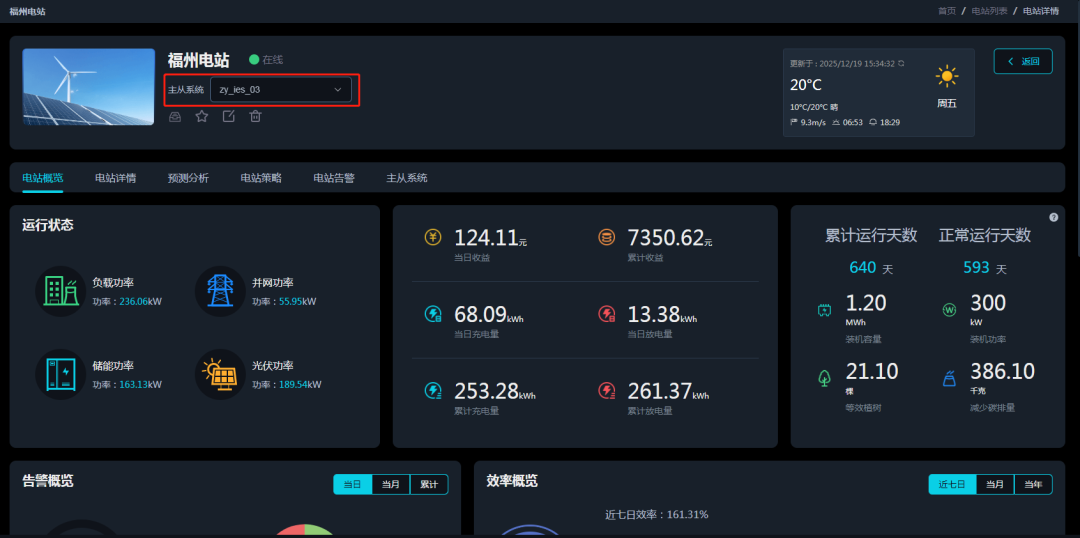Click the wind speed flag icon
The image size is (1080, 538).
[794, 122]
